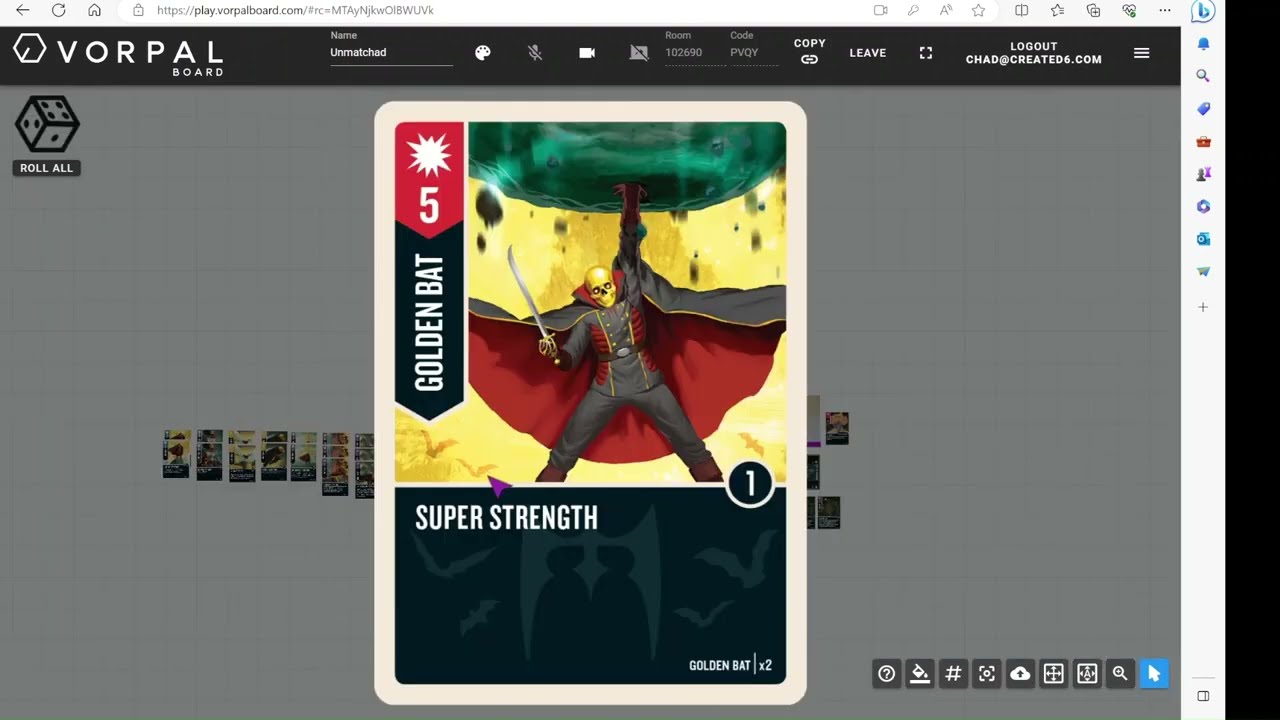Go back in the browser
1280x720 pixels.
coord(22,10)
